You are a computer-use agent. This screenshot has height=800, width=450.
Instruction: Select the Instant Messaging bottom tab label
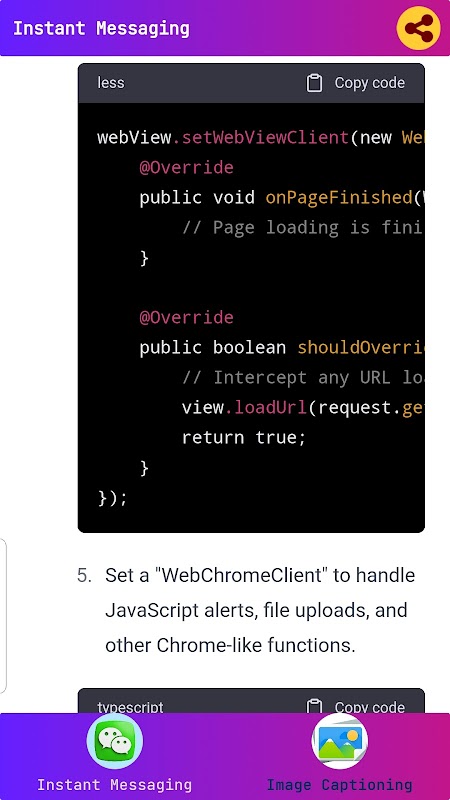(x=115, y=785)
